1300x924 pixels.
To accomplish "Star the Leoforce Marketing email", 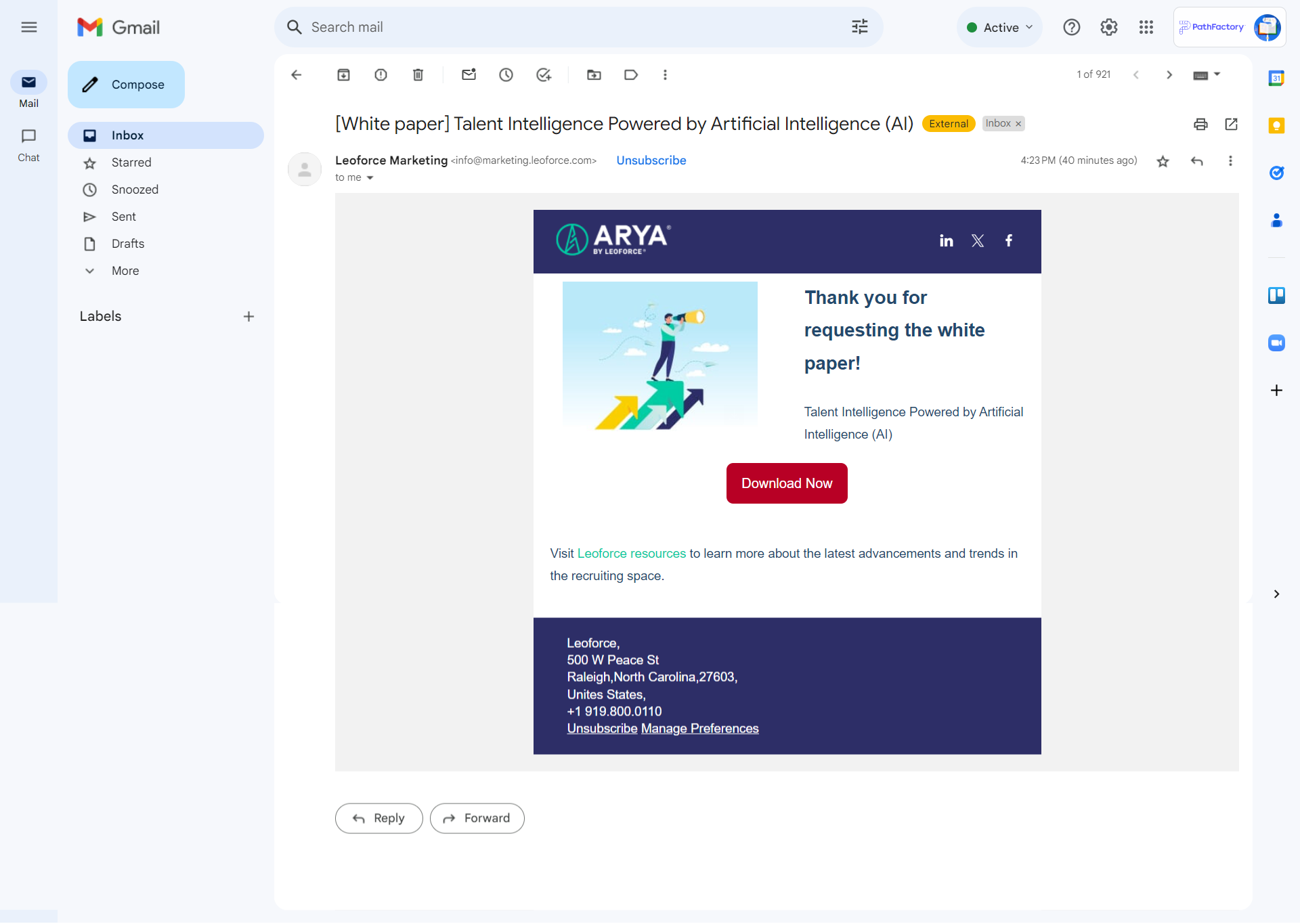I will click(1163, 161).
